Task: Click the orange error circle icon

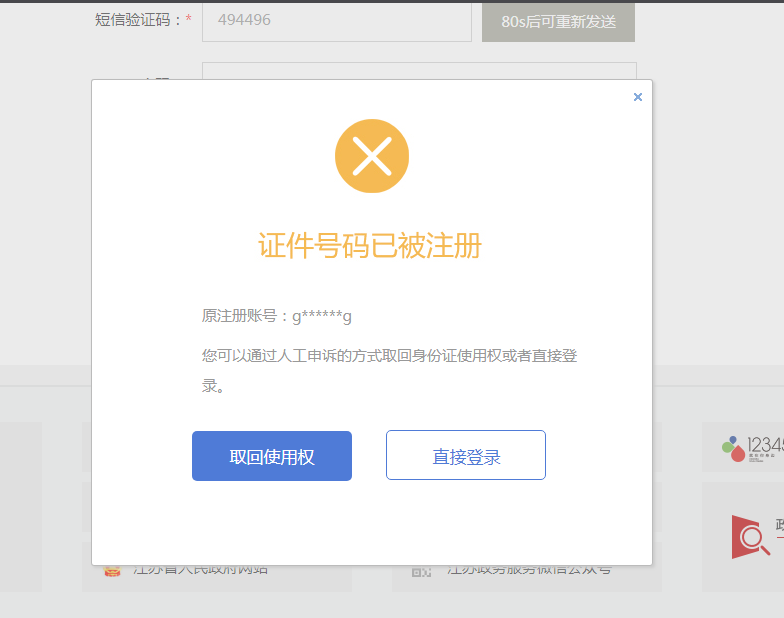Action: tap(372, 156)
